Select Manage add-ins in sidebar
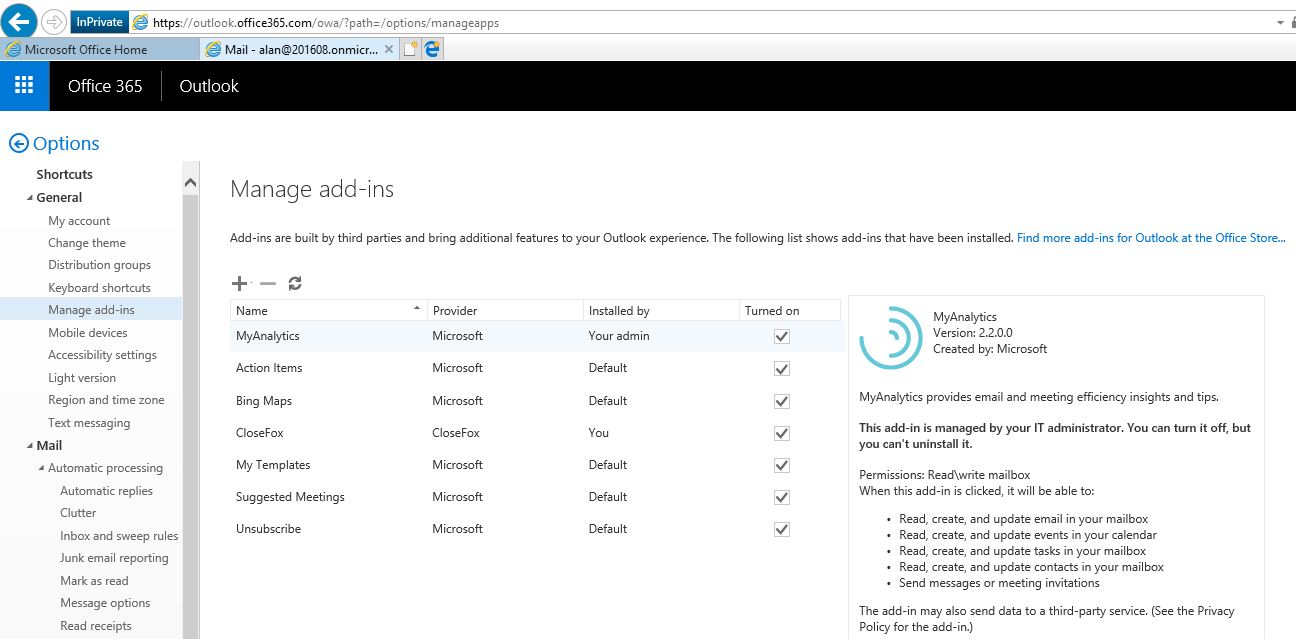 pyautogui.click(x=91, y=310)
